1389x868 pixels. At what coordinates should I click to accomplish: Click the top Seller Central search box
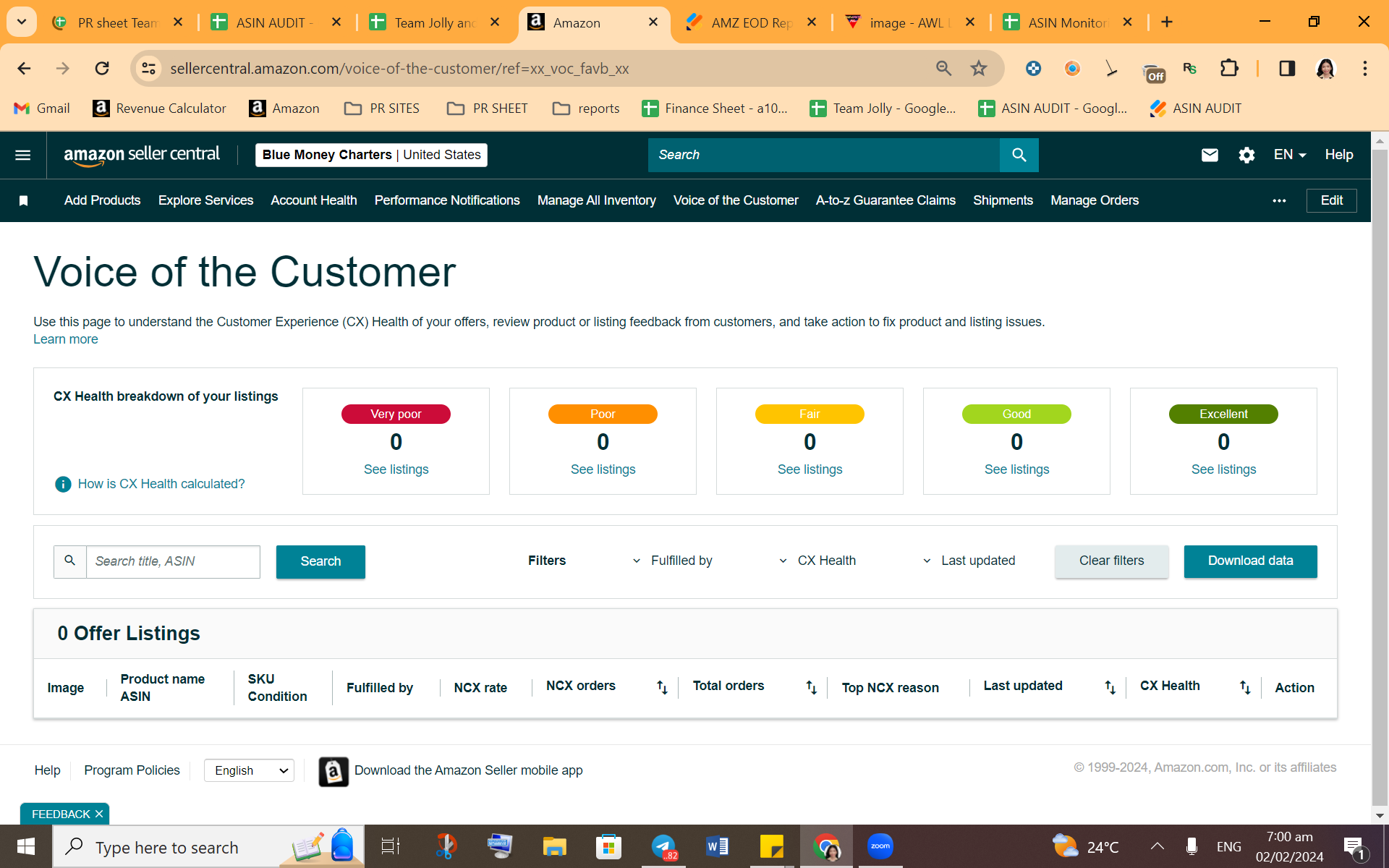click(x=823, y=155)
